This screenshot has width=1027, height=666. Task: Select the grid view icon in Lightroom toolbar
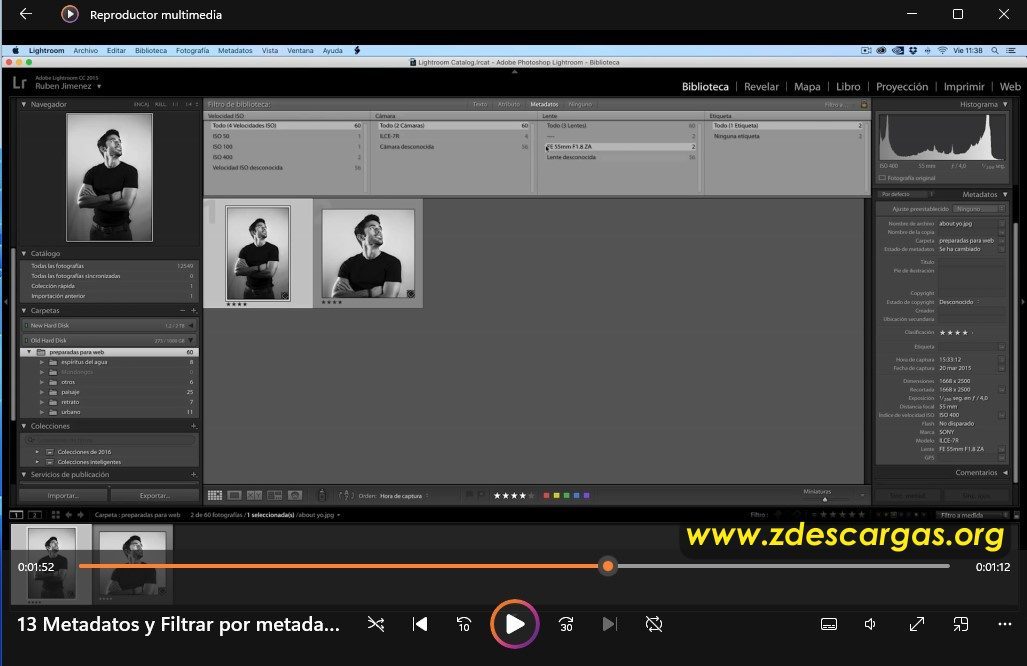pos(215,496)
